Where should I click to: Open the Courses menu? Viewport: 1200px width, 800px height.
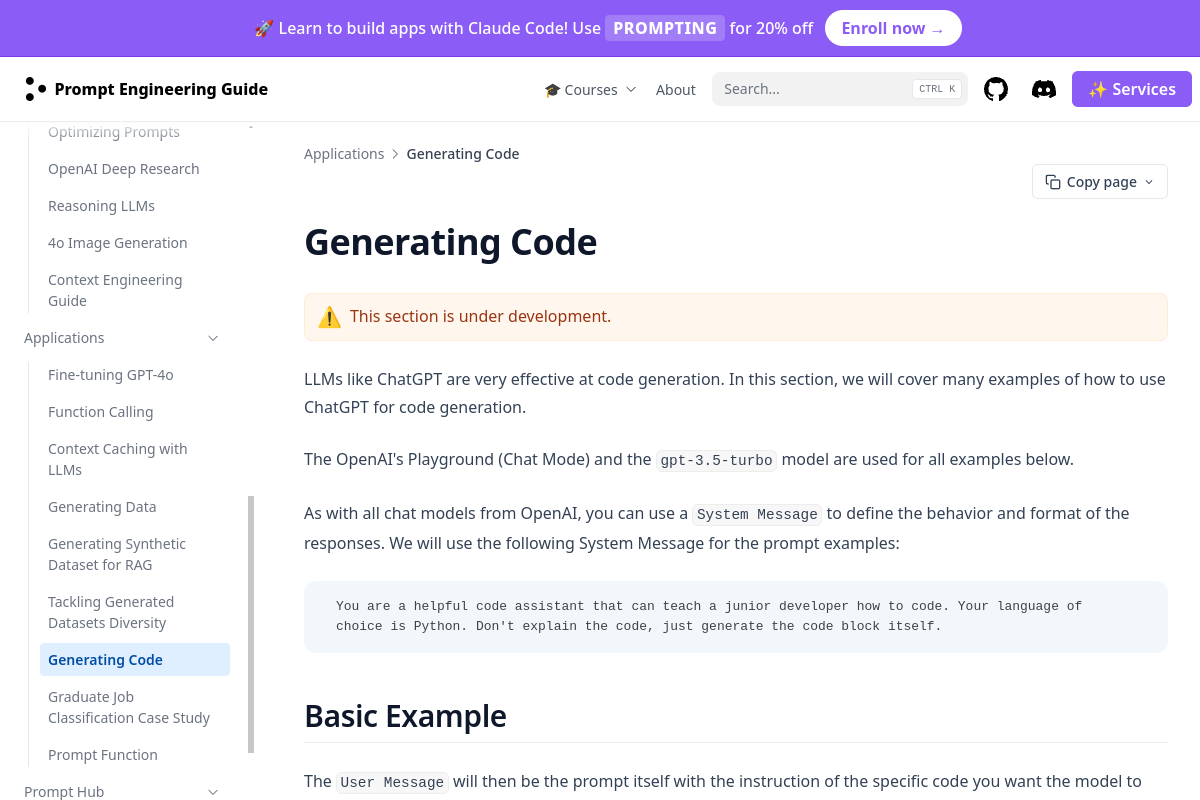click(x=591, y=89)
